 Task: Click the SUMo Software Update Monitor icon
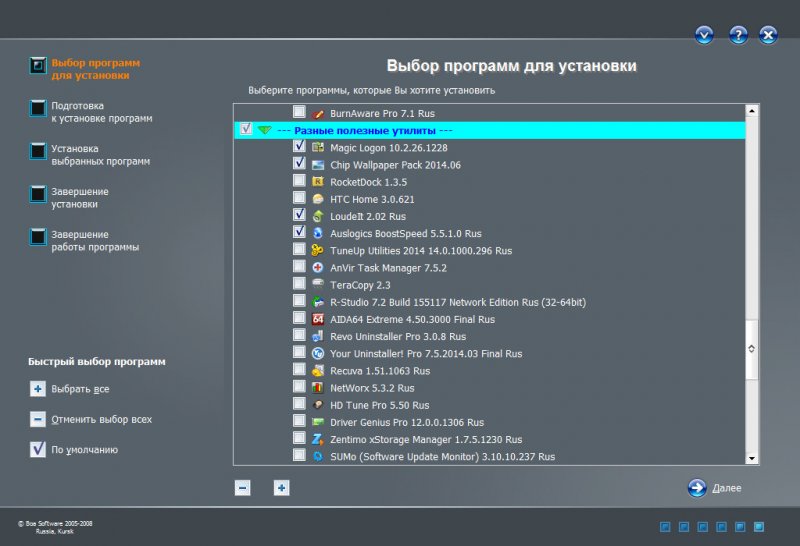318,457
